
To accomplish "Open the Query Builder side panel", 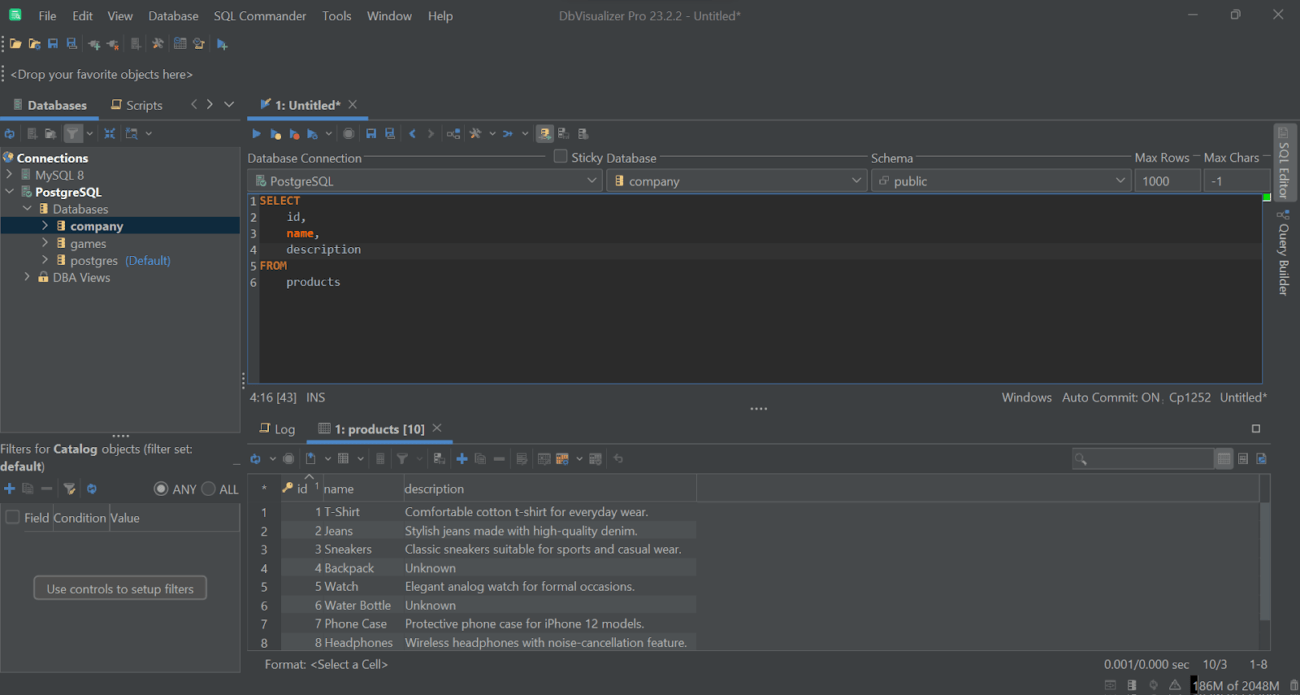I will point(1284,250).
